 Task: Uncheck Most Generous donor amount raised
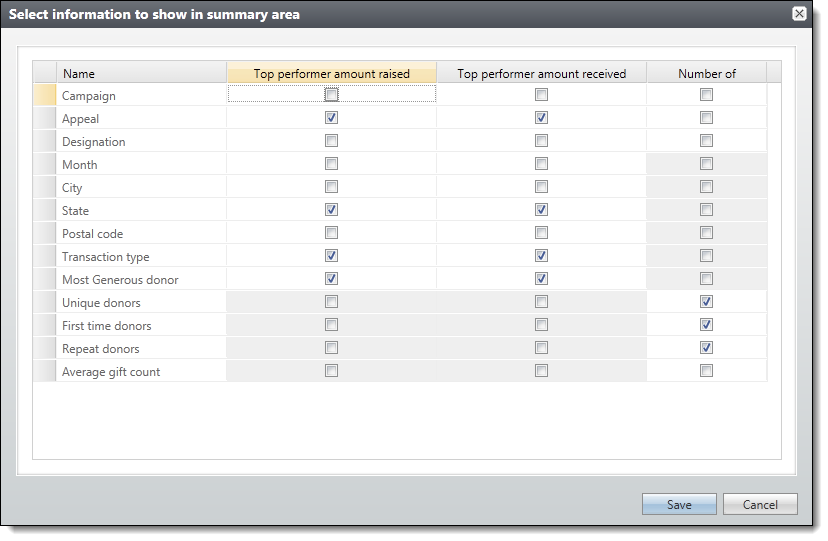[x=331, y=279]
